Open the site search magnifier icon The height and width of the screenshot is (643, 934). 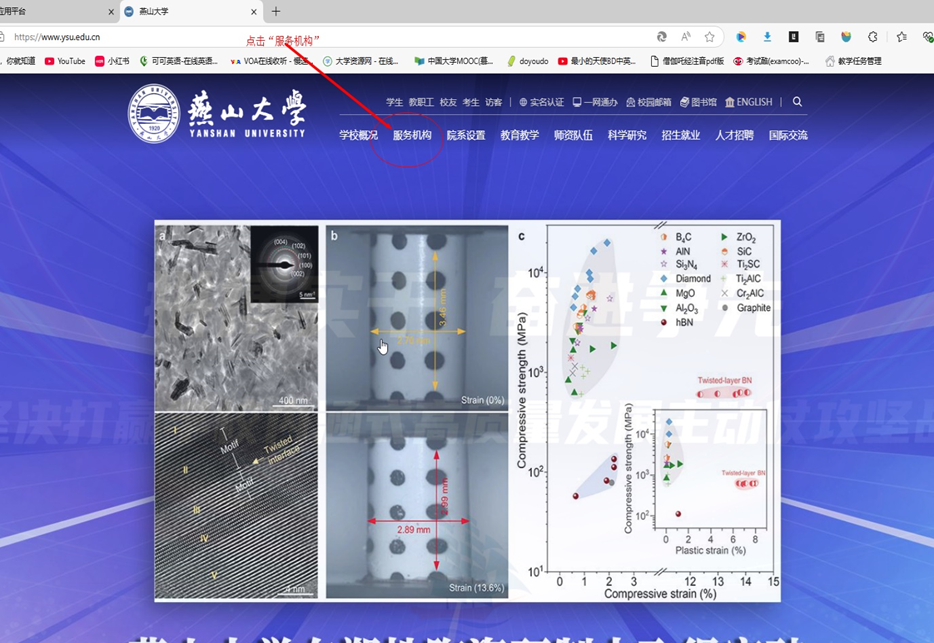797,102
